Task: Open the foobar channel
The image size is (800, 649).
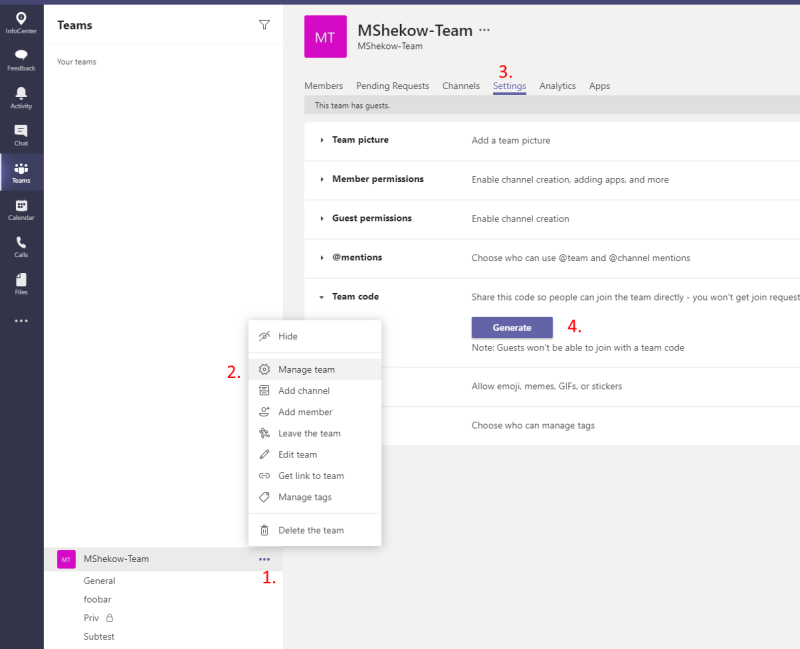Action: click(x=97, y=599)
